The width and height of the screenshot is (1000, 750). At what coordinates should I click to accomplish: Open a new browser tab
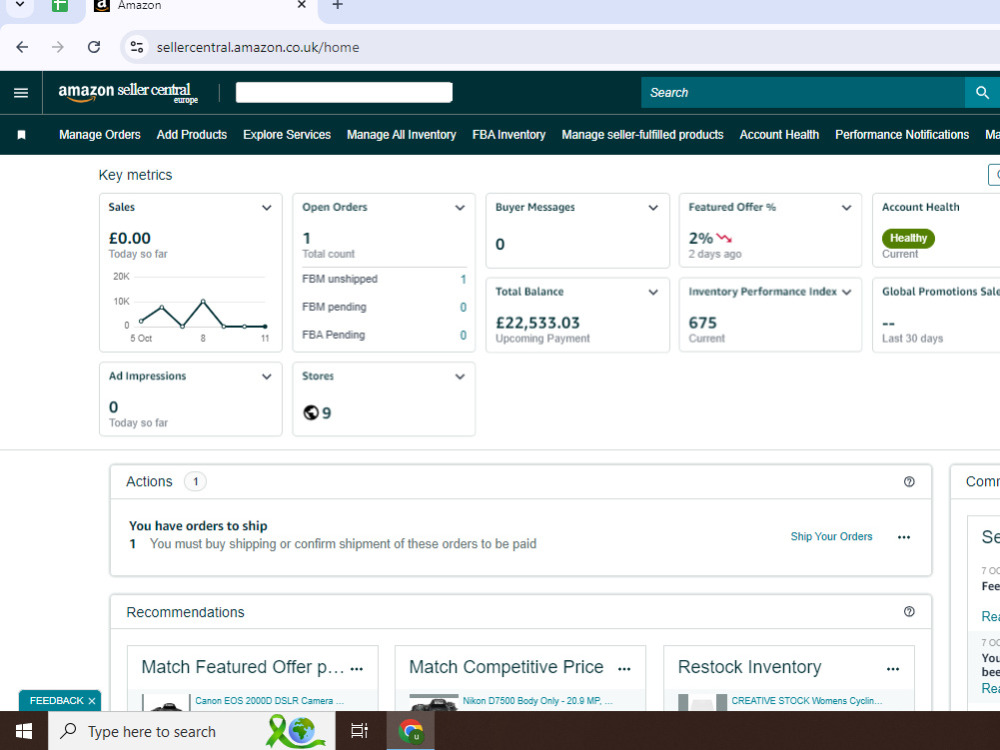tap(338, 6)
